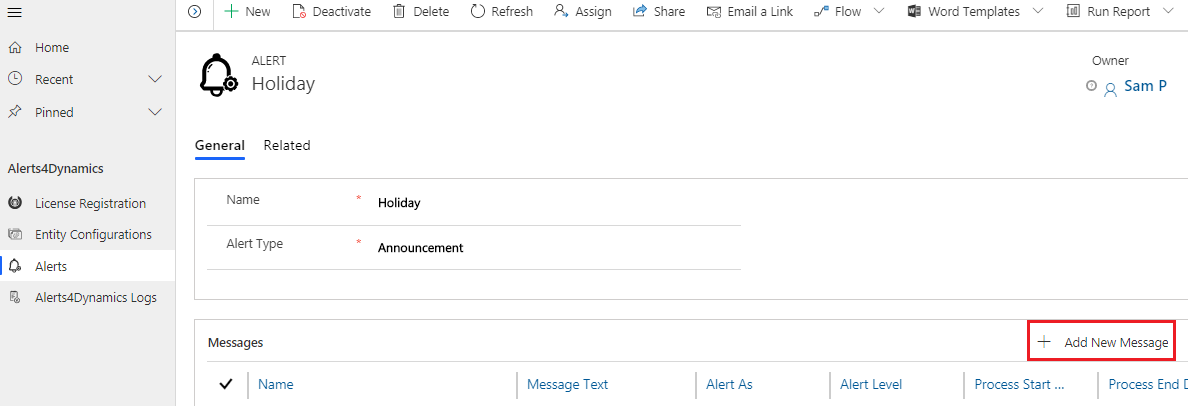Expand the Pinned section chevron
This screenshot has width=1188, height=406.
click(x=155, y=112)
